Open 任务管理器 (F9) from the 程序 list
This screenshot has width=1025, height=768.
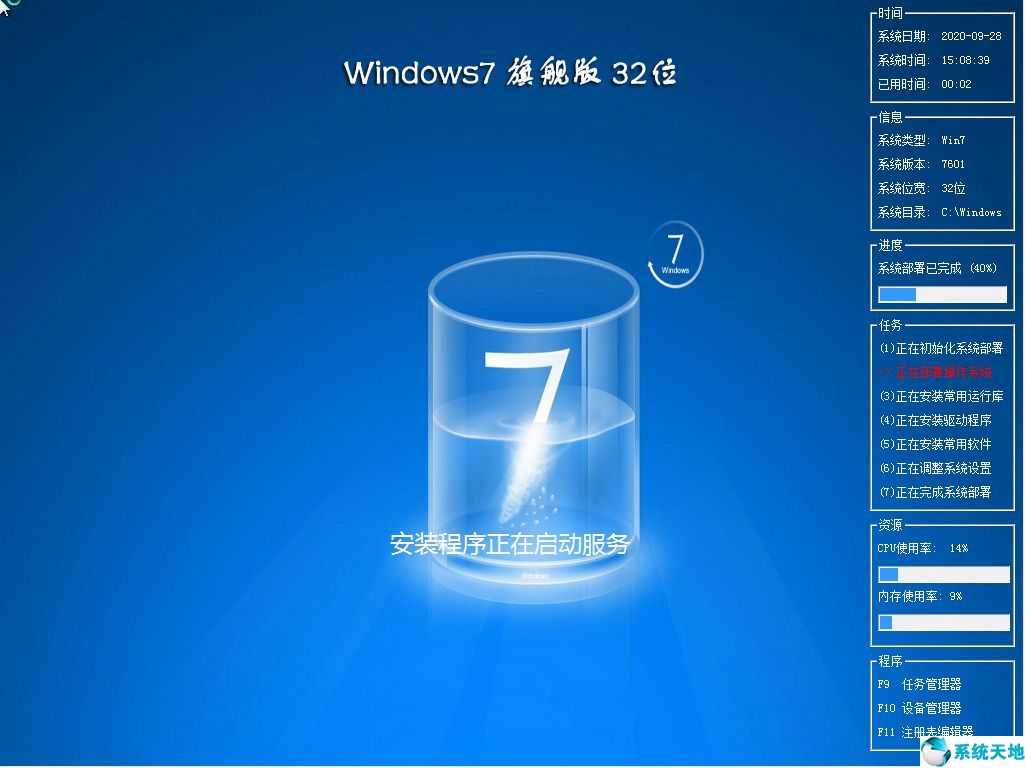point(919,684)
